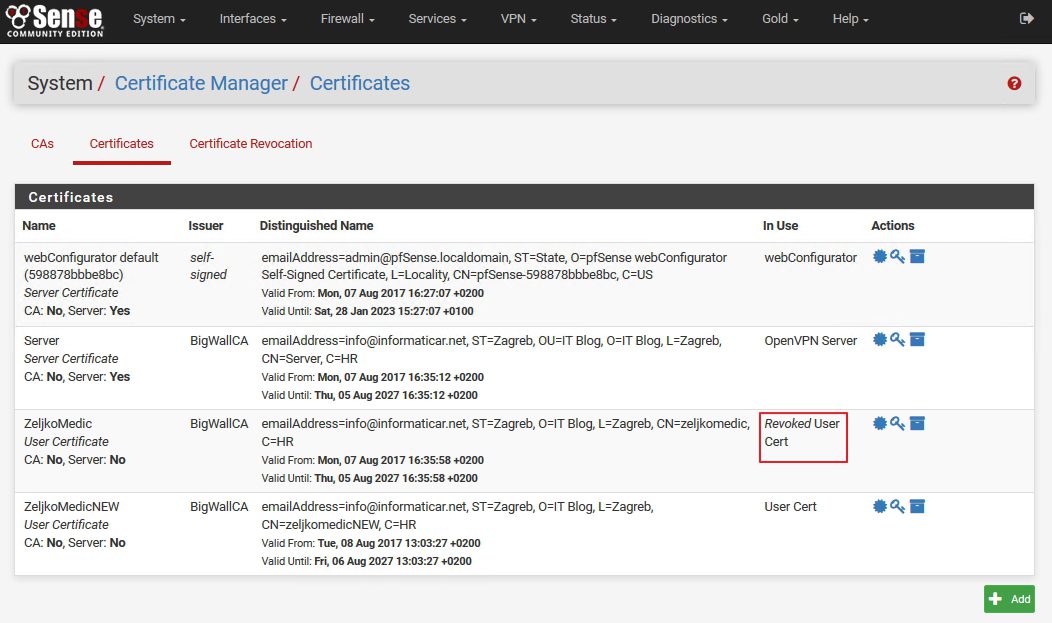Click the pfSense Community Edition logo
This screenshot has height=623, width=1052.
(54, 20)
